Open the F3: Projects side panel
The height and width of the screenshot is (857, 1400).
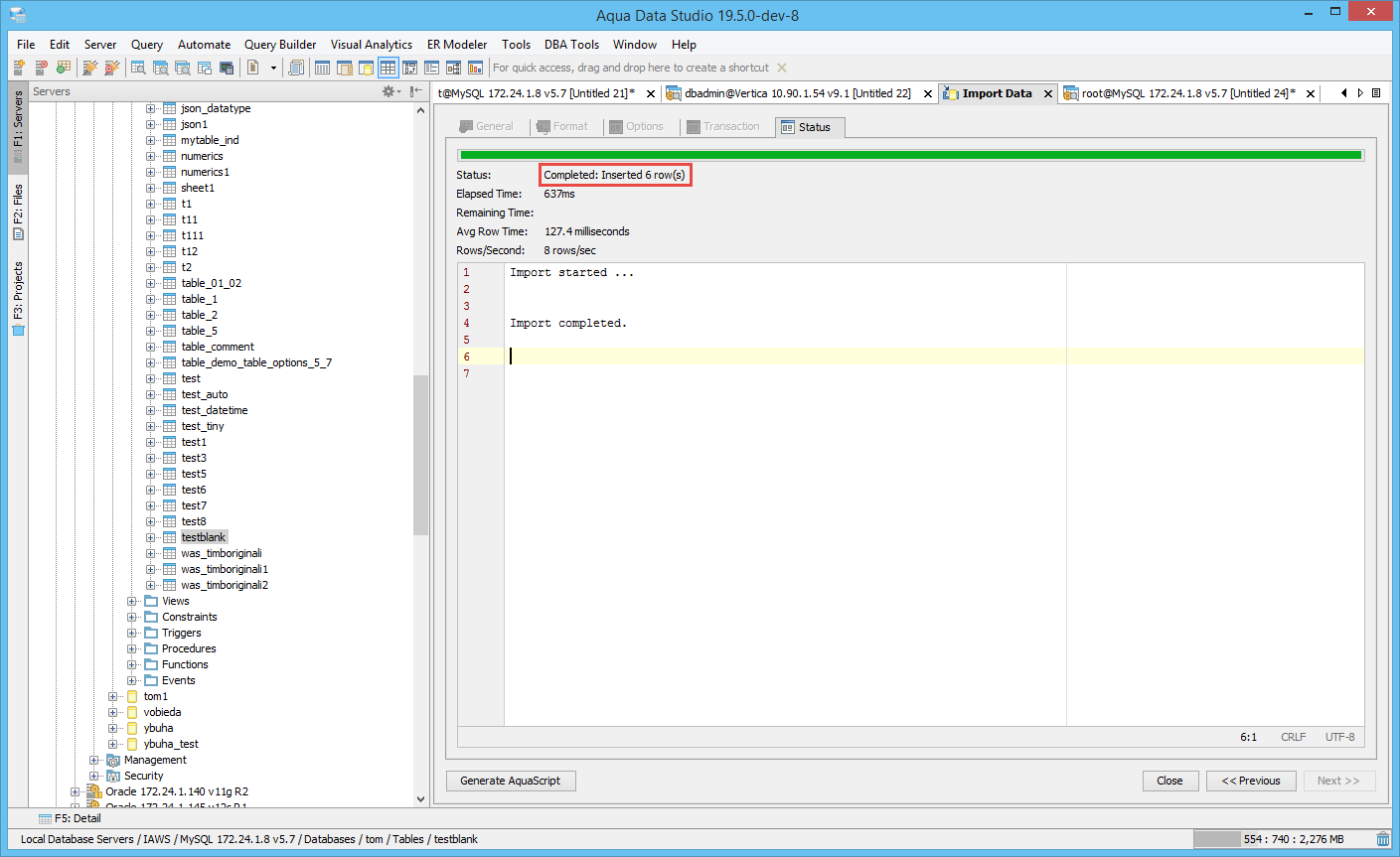coord(18,299)
